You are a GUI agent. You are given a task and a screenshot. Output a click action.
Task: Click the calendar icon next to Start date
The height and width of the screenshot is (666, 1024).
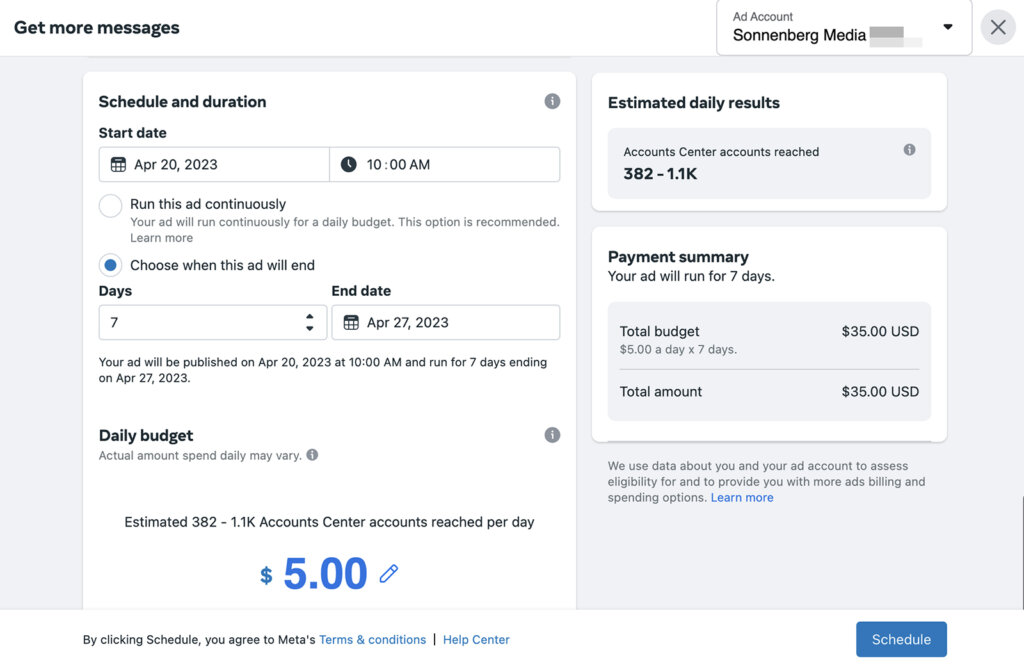point(117,164)
